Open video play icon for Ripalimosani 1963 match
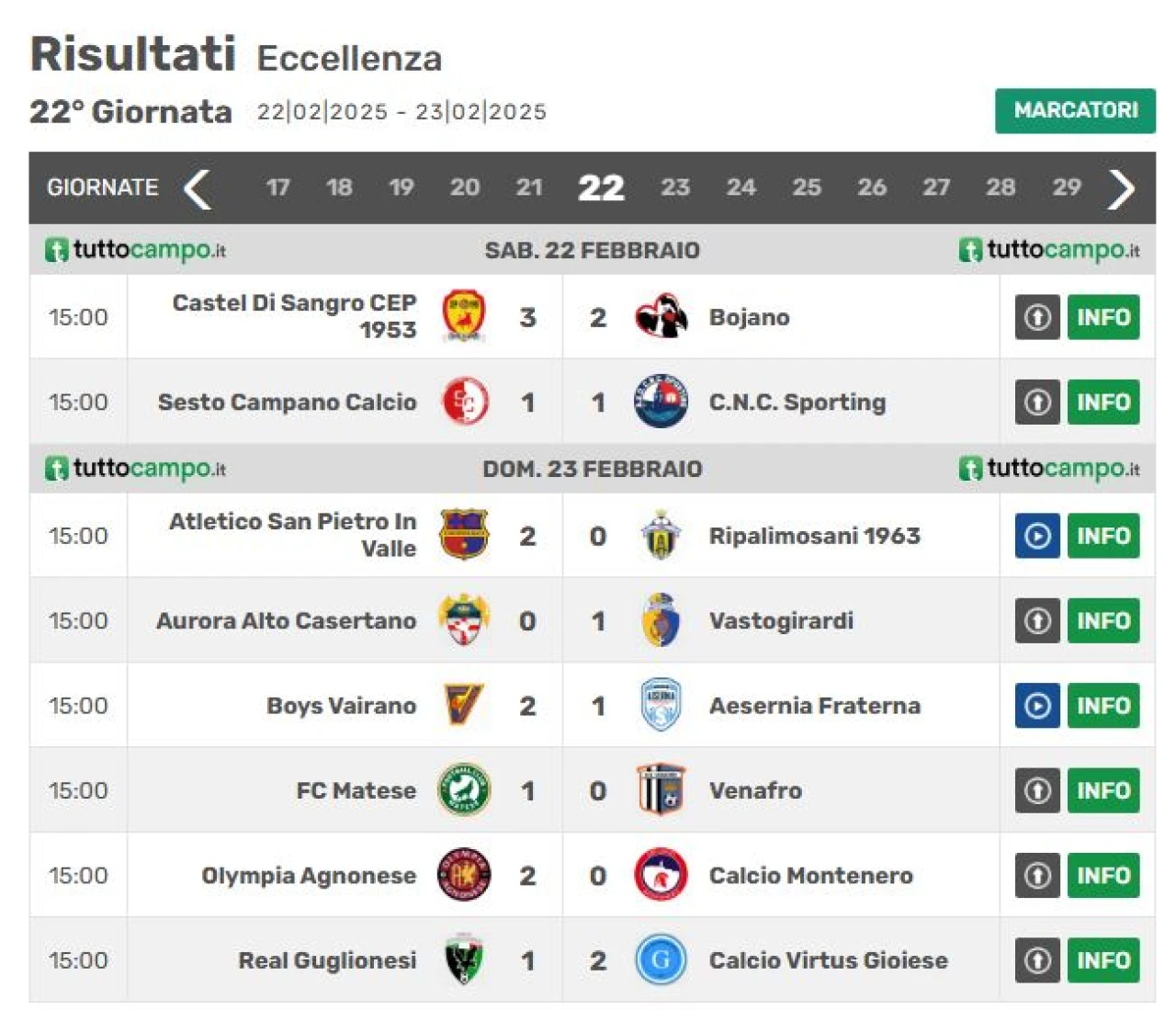Image resolution: width=1176 pixels, height=1010 pixels. click(1037, 536)
